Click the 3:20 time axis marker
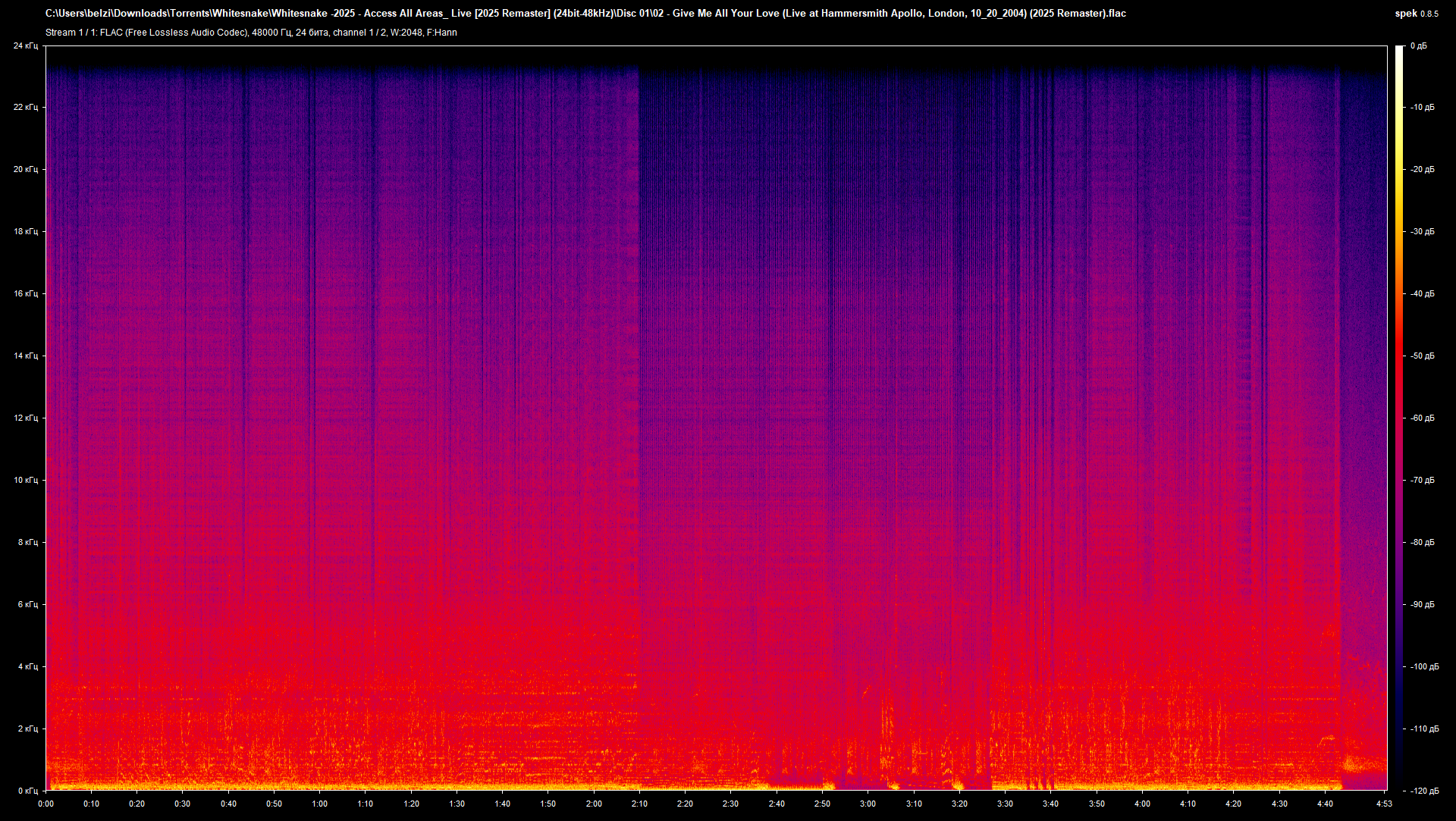The height and width of the screenshot is (821, 1456). 959,804
